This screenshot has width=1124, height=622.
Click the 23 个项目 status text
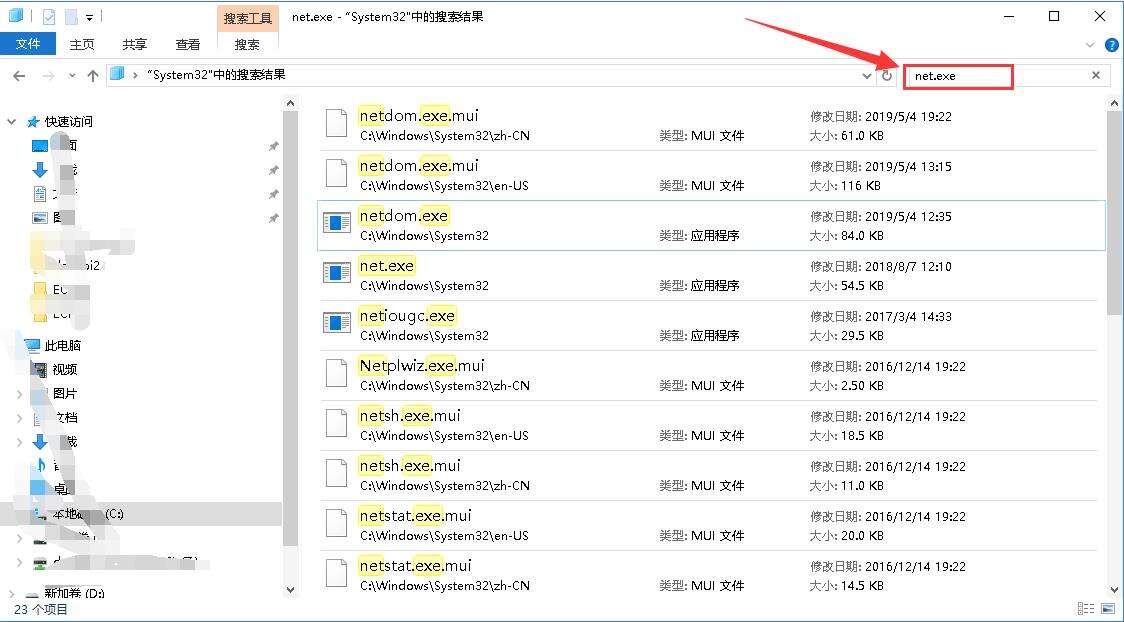pyautogui.click(x=41, y=610)
